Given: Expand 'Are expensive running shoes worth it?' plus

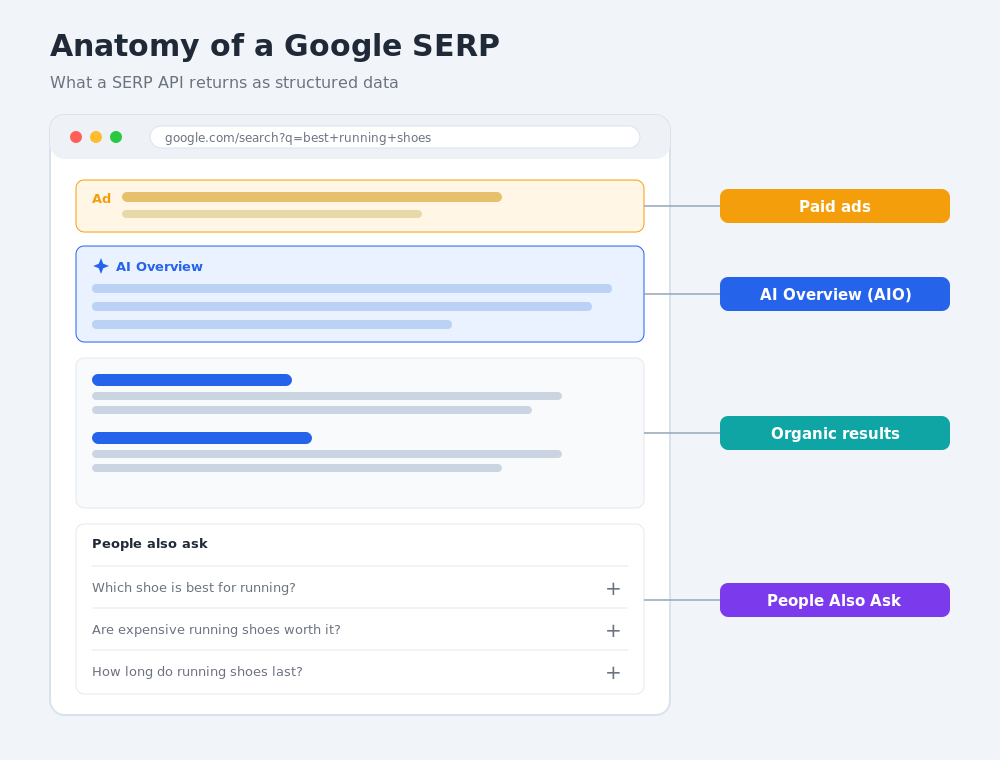Looking at the screenshot, I should pyautogui.click(x=613, y=631).
